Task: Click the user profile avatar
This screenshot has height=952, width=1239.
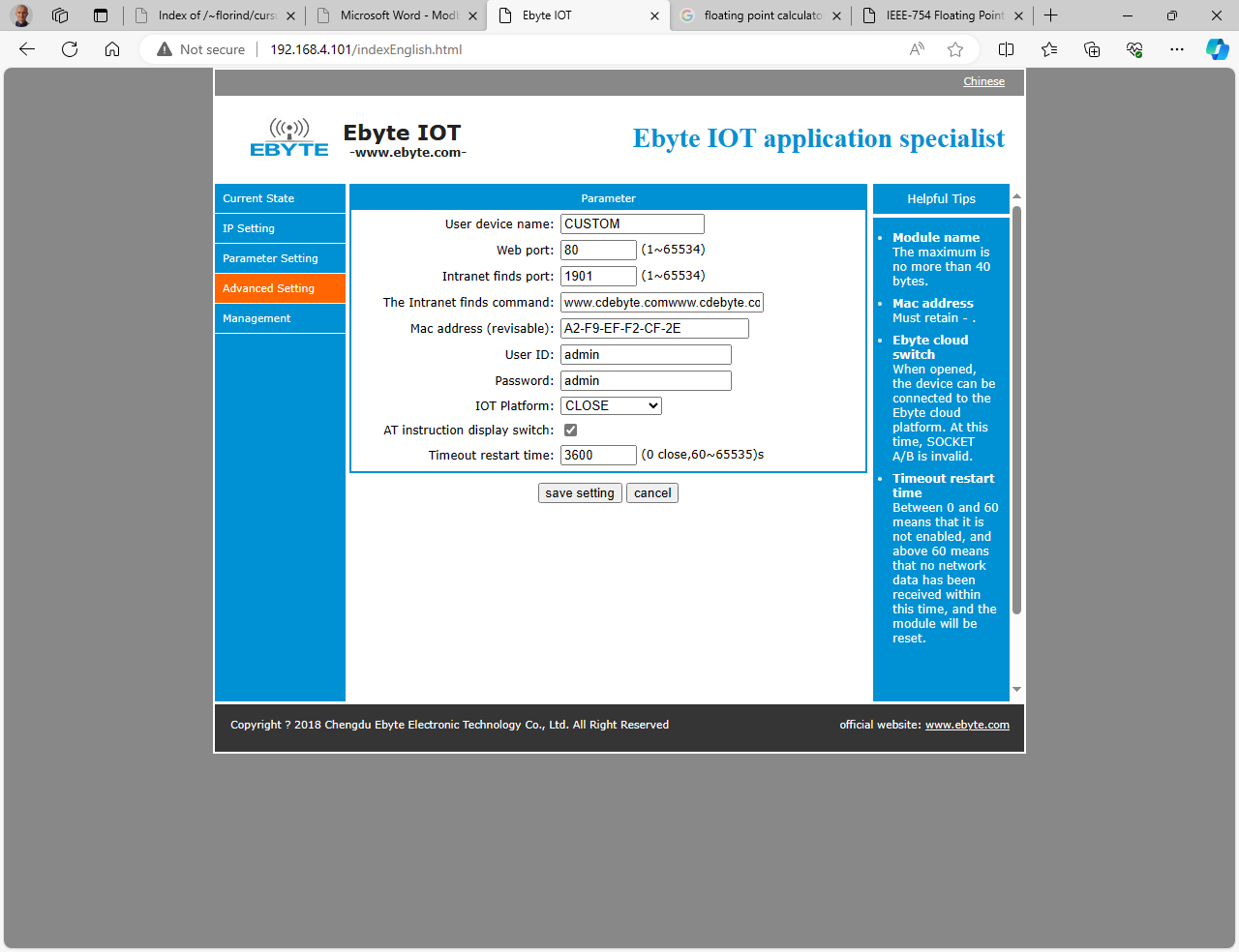Action: click(x=21, y=15)
